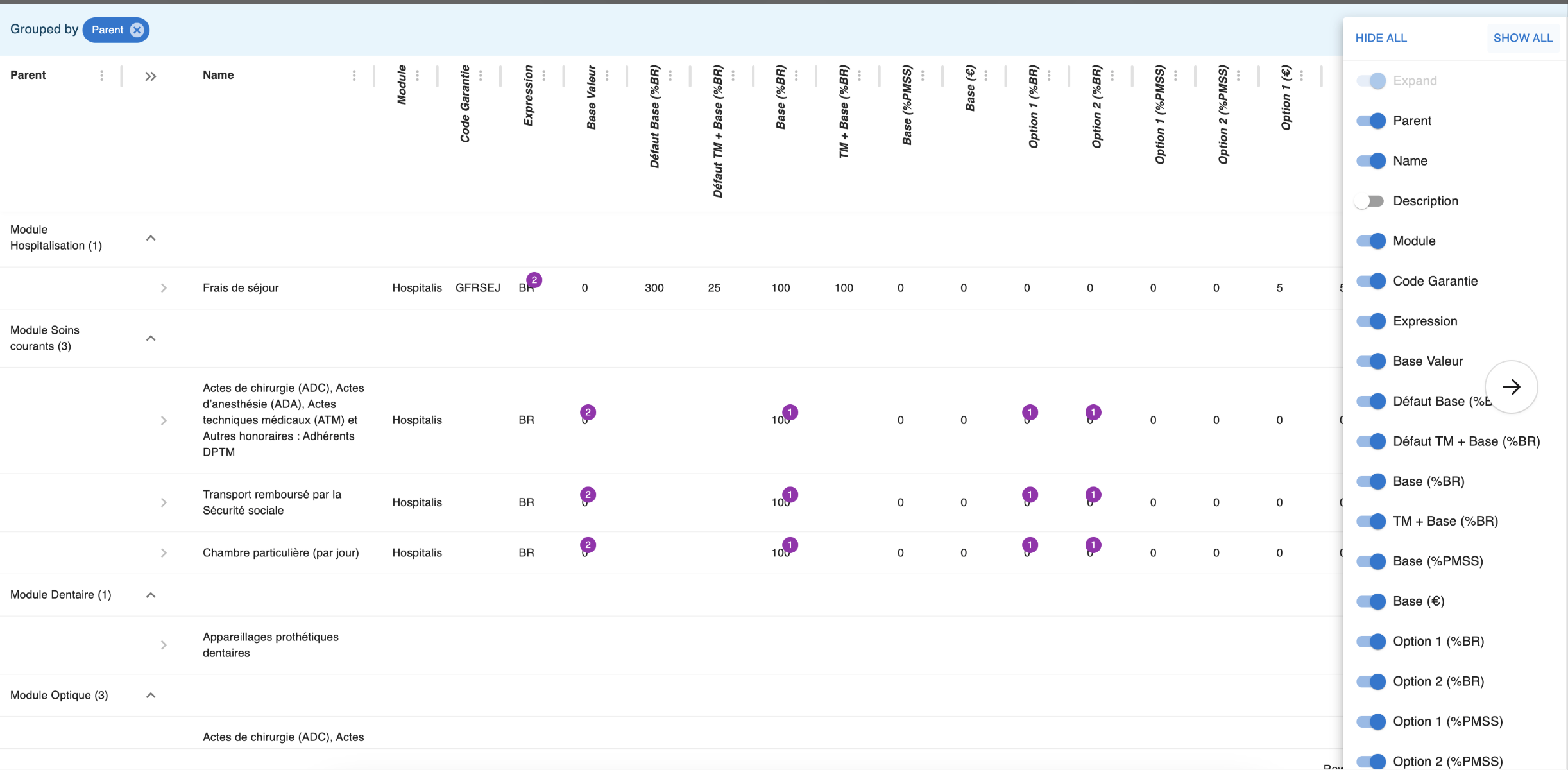
Task: Click badge 2 on Transport row Base Valeur
Action: (x=588, y=494)
